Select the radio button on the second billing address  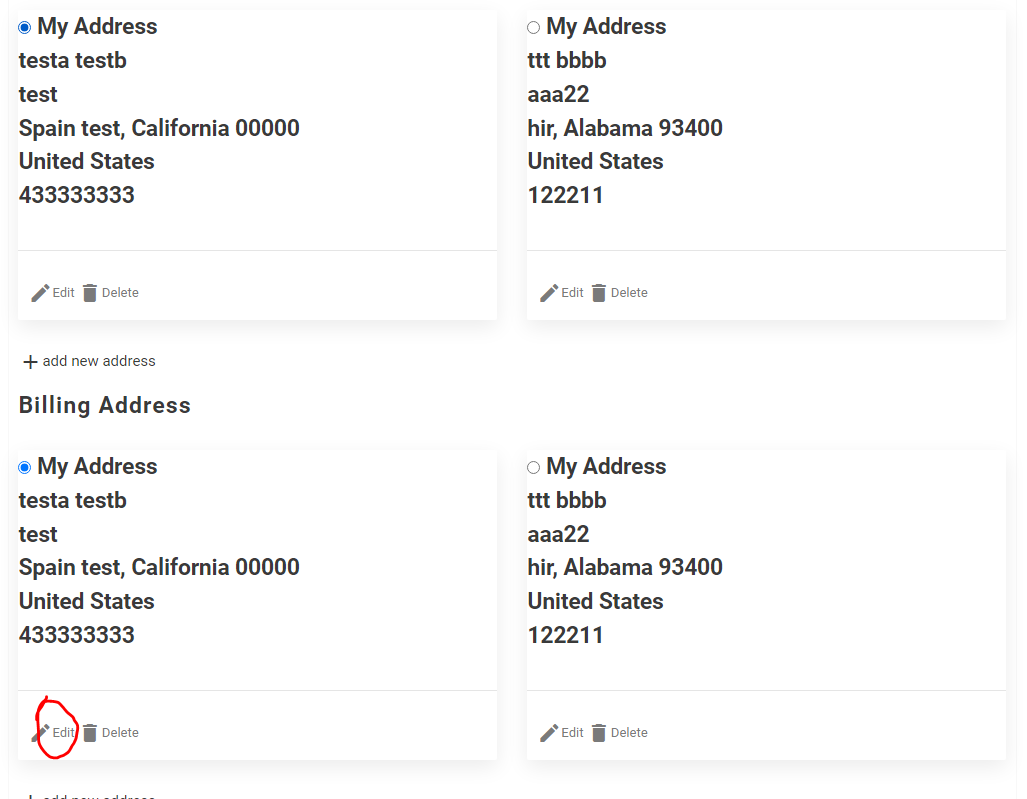[533, 467]
